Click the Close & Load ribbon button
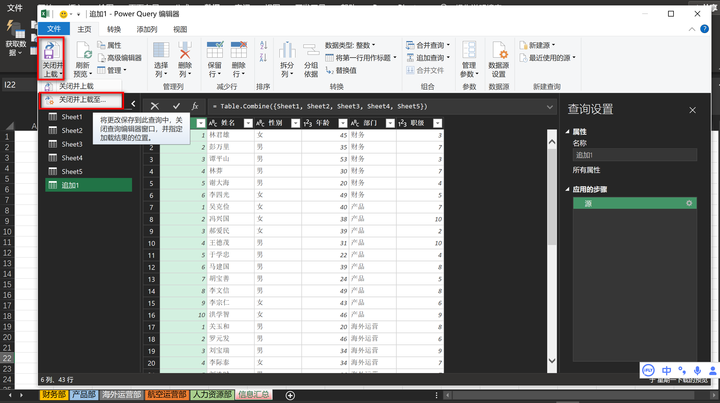The width and height of the screenshot is (720, 403). pyautogui.click(x=52, y=58)
